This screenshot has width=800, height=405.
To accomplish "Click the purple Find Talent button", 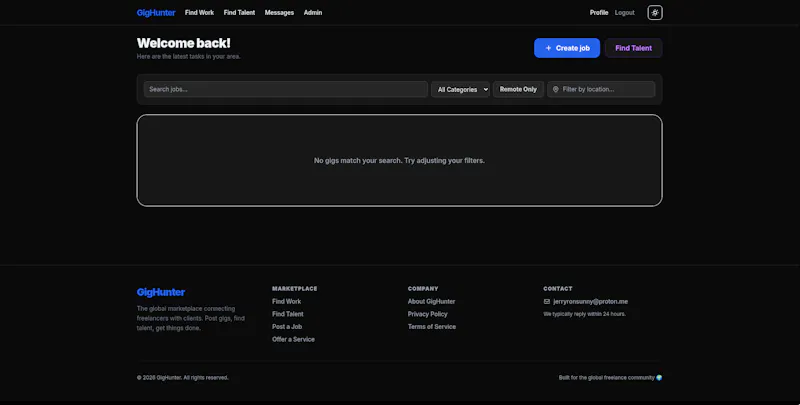I will tap(633, 48).
